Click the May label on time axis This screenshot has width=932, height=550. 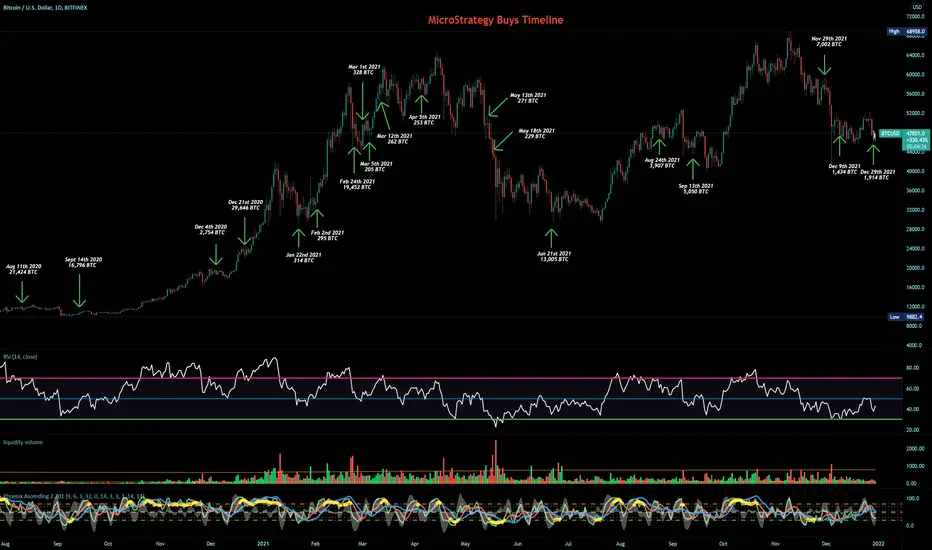tap(465, 543)
